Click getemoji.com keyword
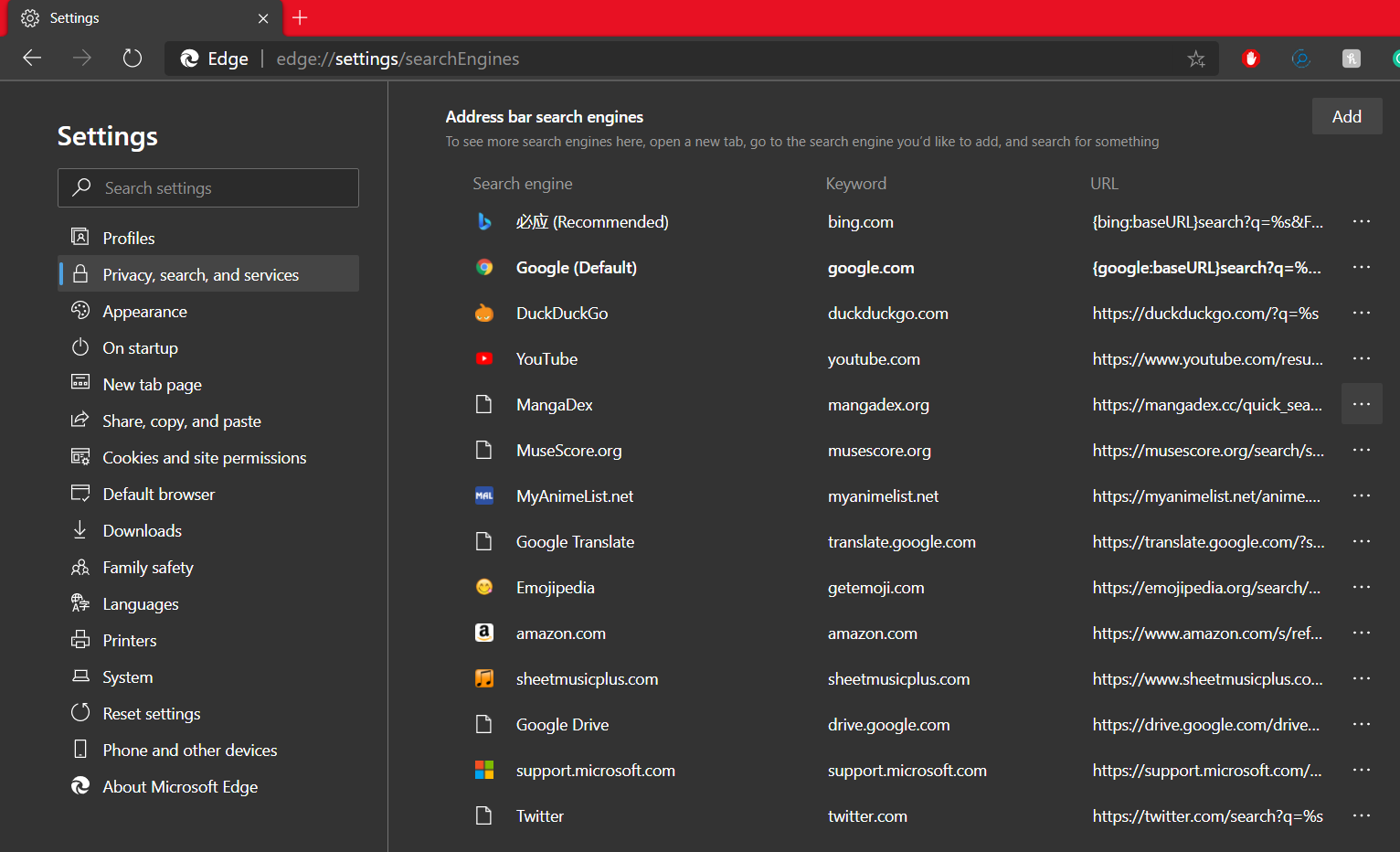Screen dimensions: 1400x852 (x=876, y=588)
